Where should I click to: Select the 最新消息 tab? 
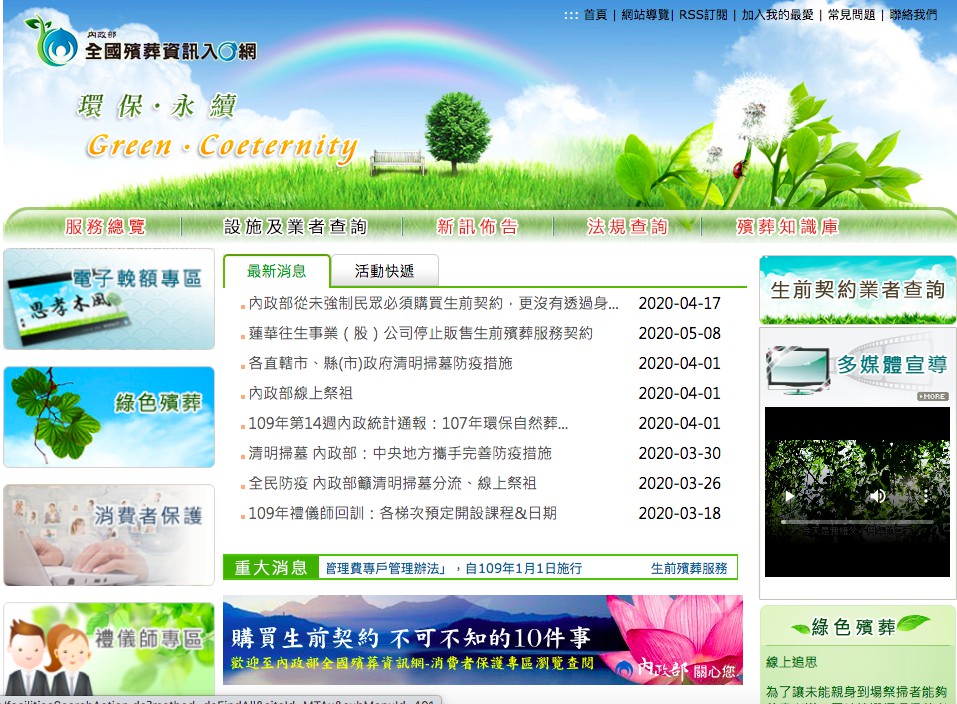(x=277, y=271)
